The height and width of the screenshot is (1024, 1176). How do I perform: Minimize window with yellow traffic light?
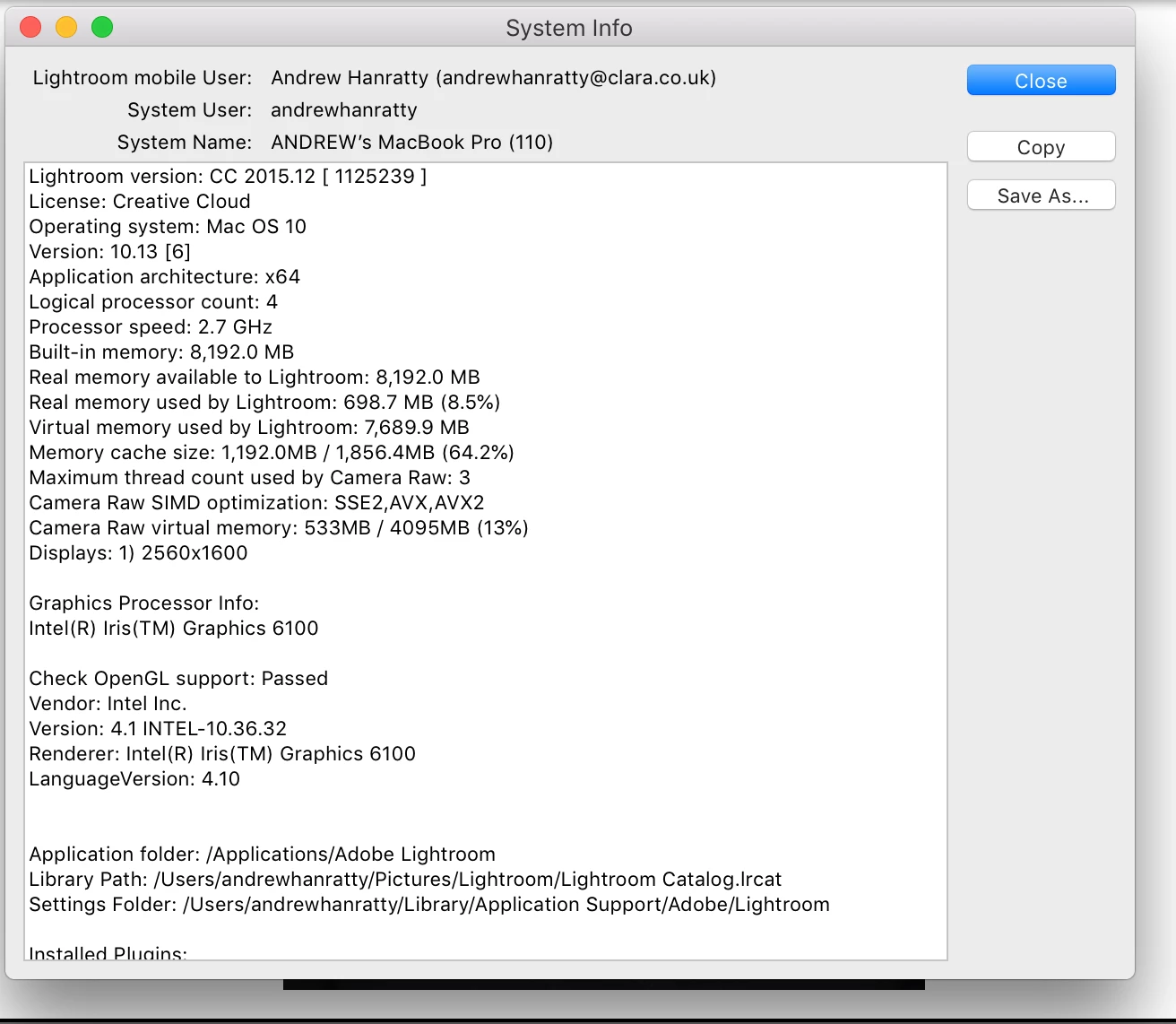[x=66, y=28]
